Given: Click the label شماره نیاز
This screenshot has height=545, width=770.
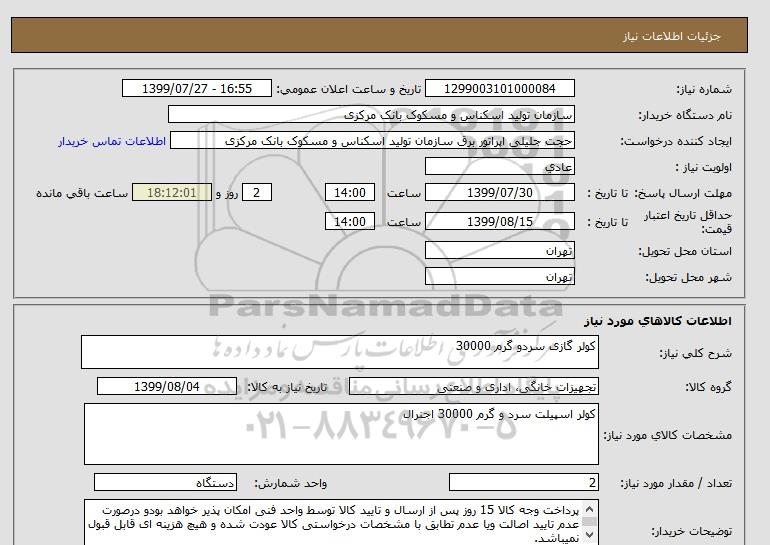Looking at the screenshot, I should point(704,89).
